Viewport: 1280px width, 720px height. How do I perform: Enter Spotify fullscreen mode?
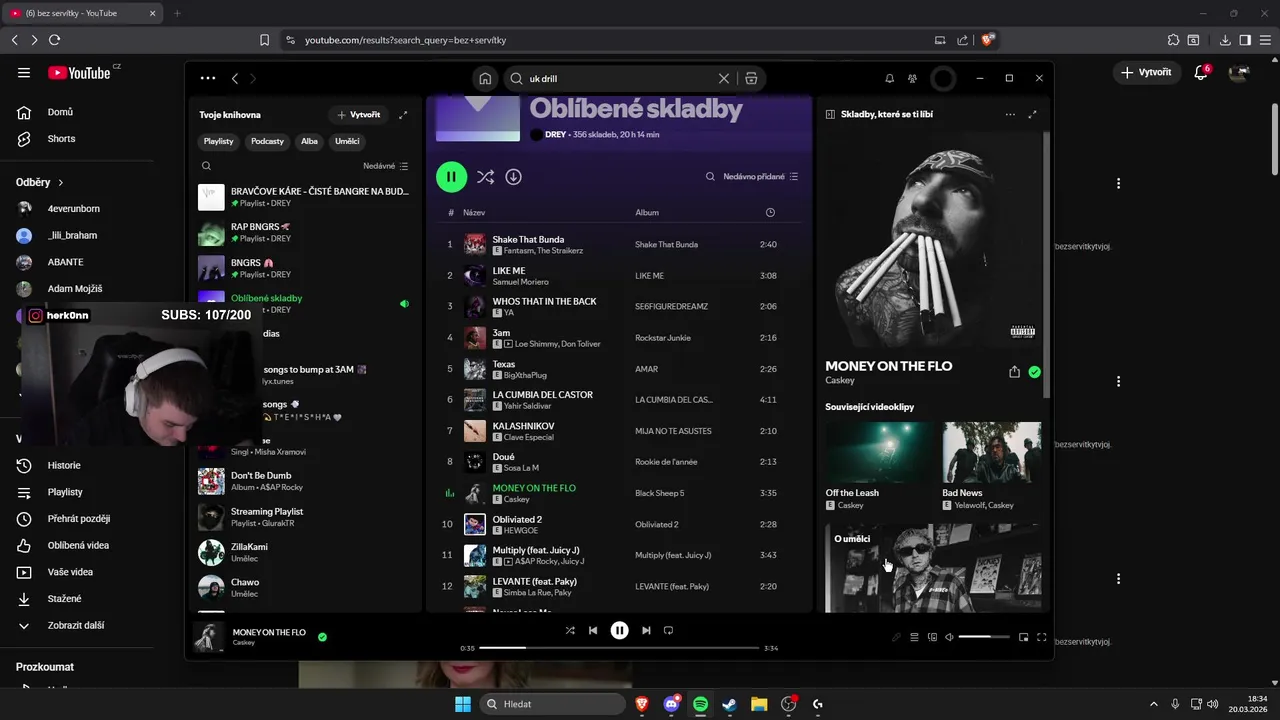(1041, 637)
